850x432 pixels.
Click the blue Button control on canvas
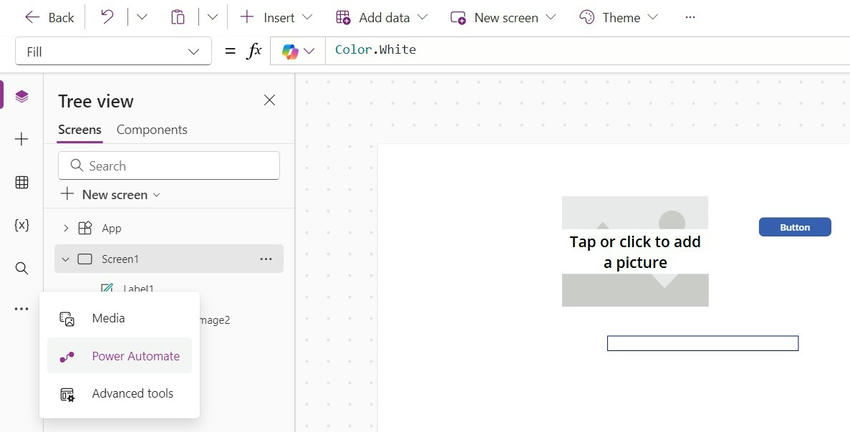[795, 227]
